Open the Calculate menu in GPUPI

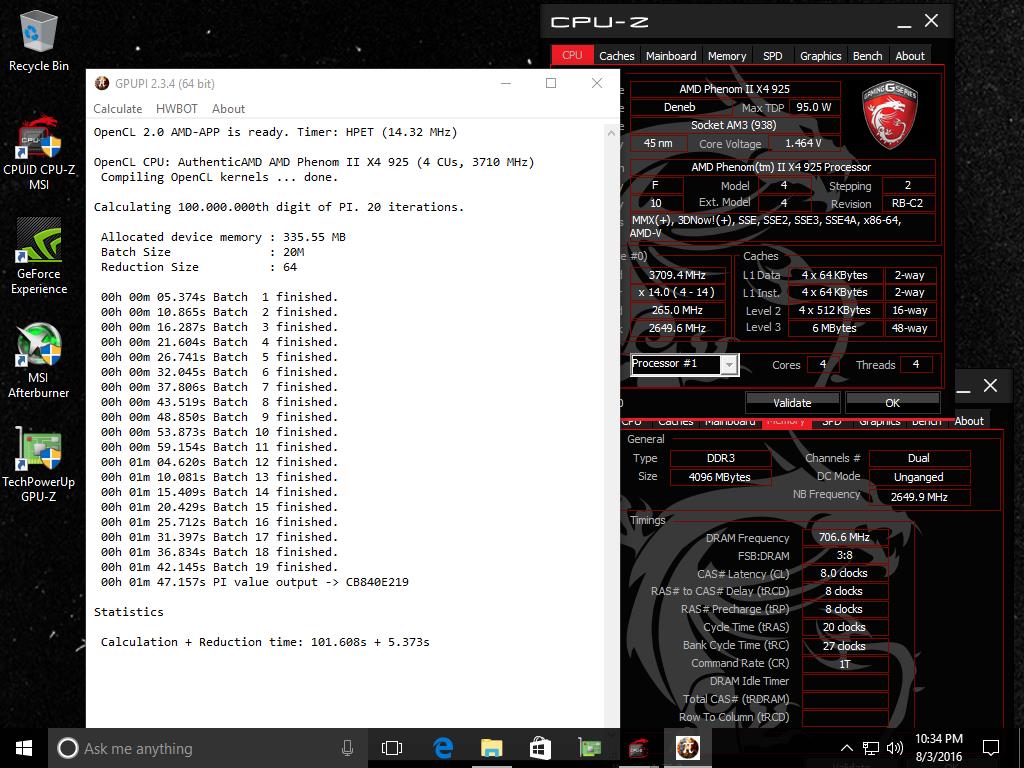(118, 109)
